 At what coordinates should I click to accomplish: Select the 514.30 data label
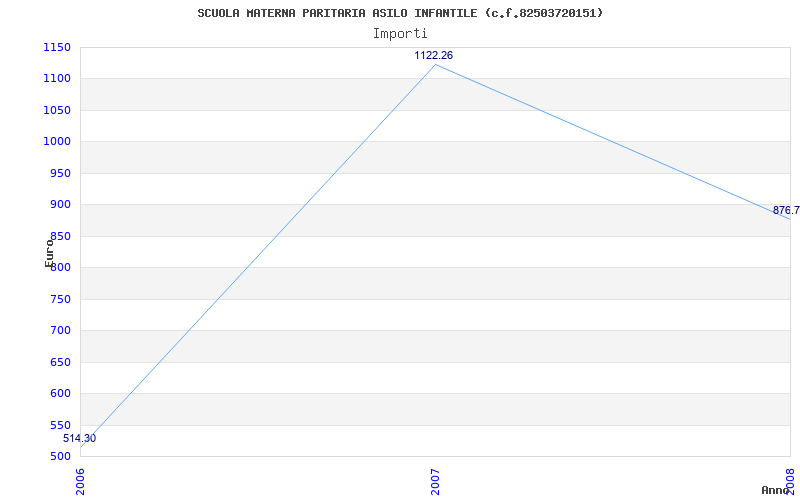point(80,438)
